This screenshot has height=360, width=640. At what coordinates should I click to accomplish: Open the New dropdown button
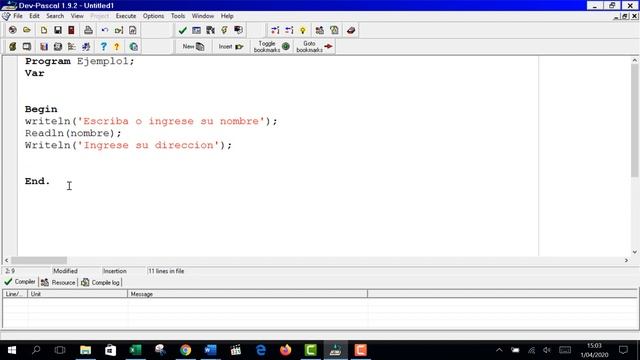coord(193,47)
